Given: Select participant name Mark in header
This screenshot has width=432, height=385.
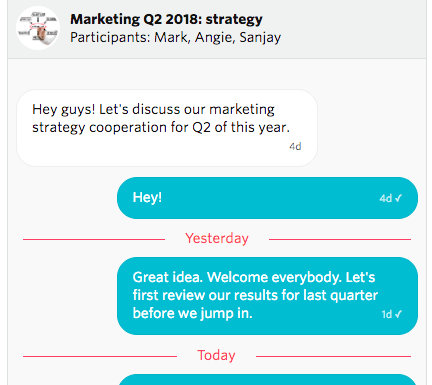Looking at the screenshot, I should point(172,37).
